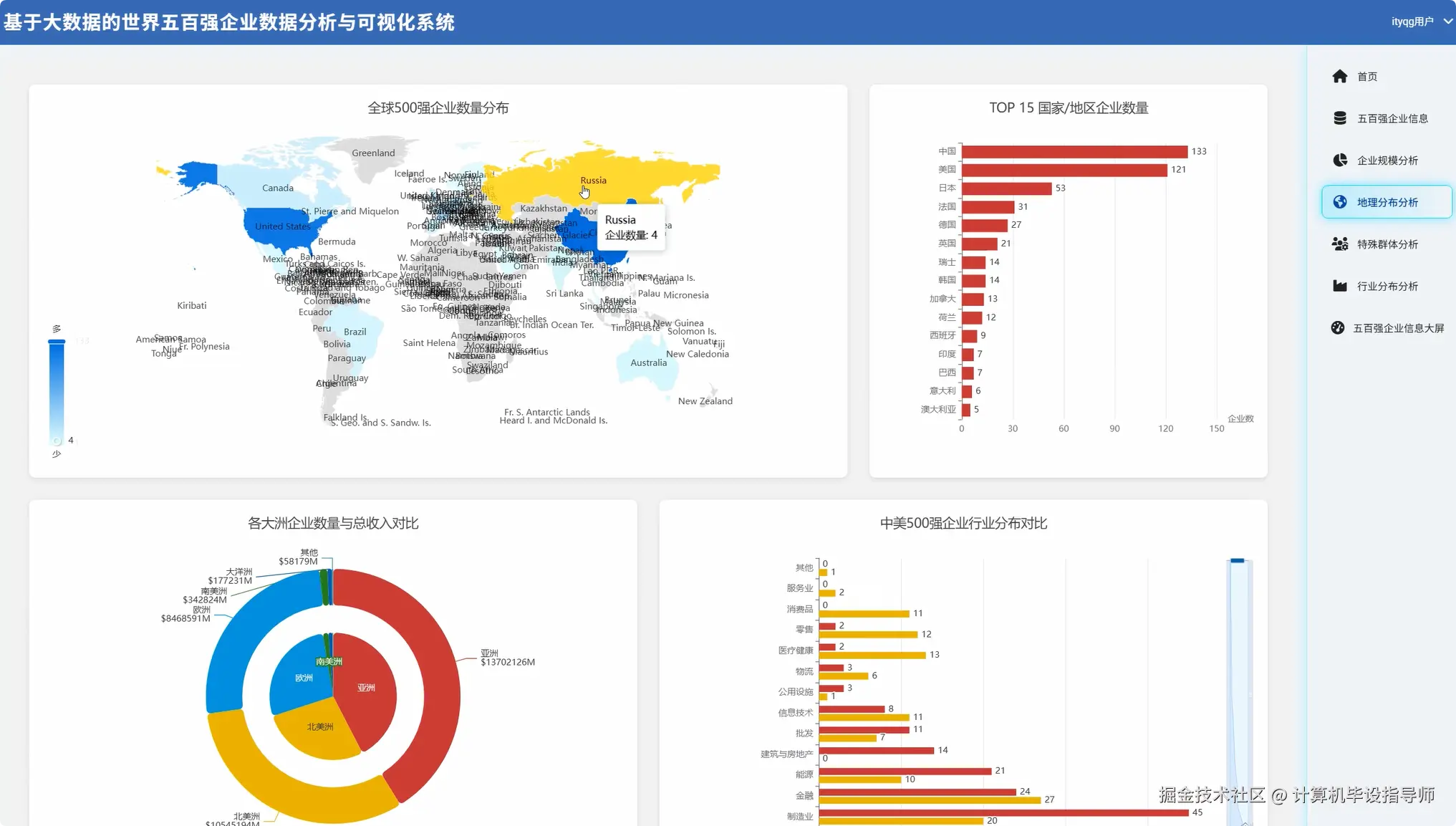Image resolution: width=1456 pixels, height=826 pixels.
Task: Click the bottom handle of map color scale
Action: (x=57, y=441)
